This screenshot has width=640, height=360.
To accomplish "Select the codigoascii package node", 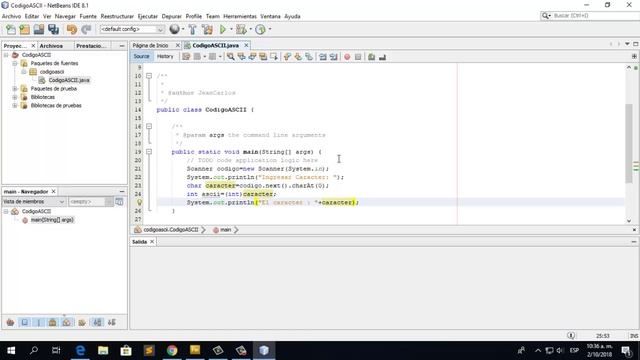I will [51, 72].
